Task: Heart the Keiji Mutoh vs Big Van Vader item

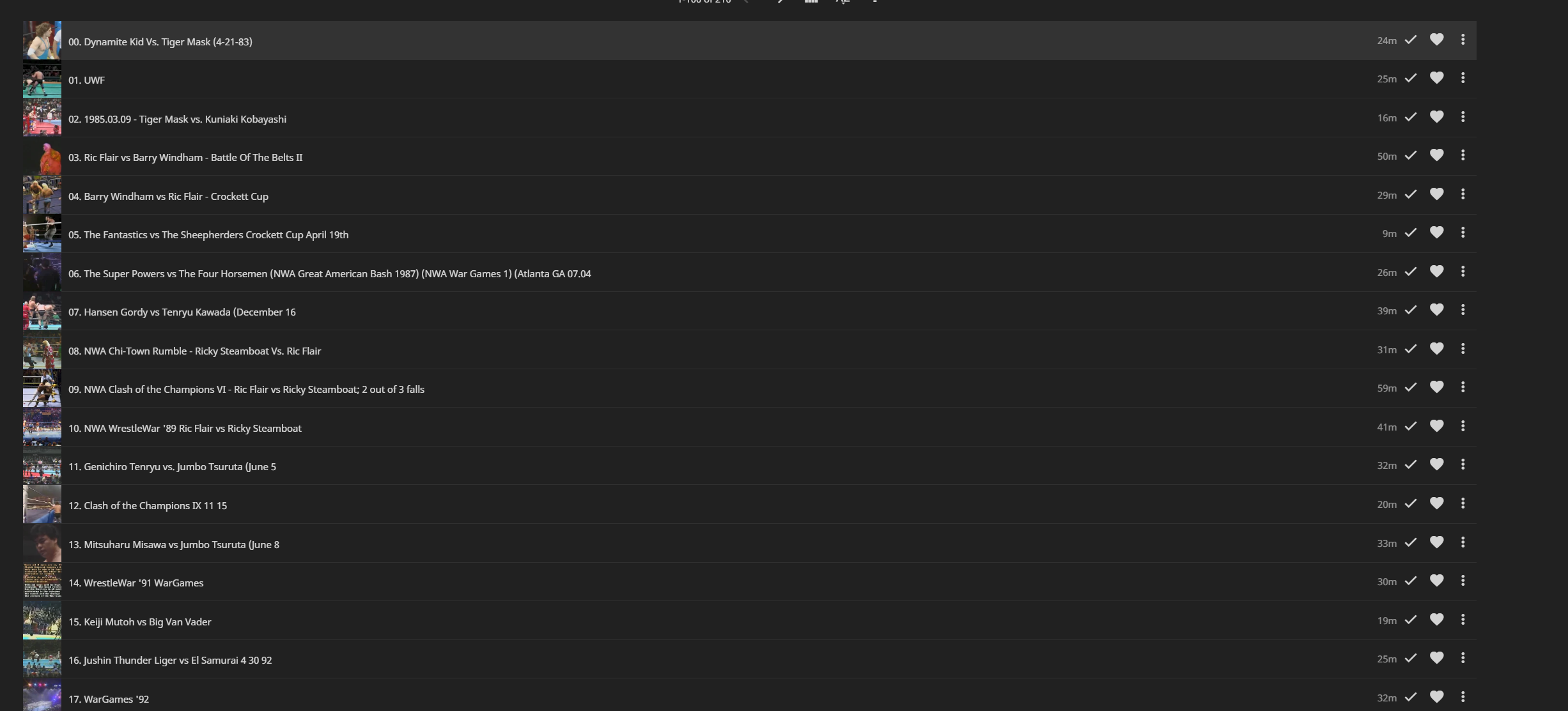Action: [1436, 620]
